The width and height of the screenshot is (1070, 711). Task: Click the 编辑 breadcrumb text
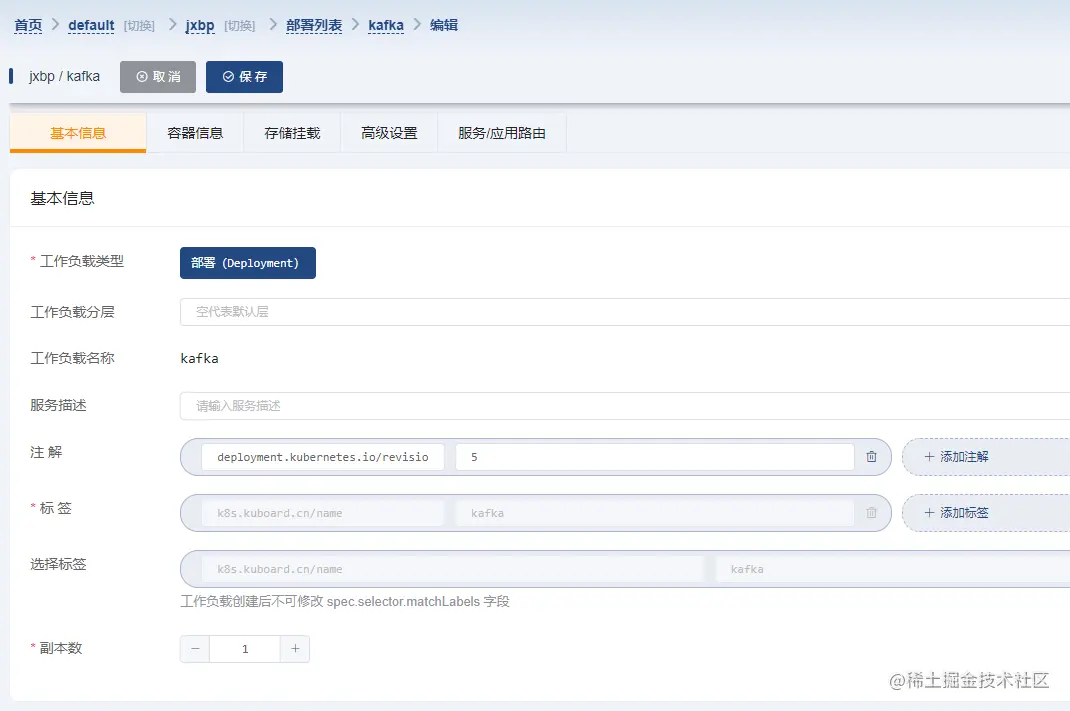tap(444, 25)
